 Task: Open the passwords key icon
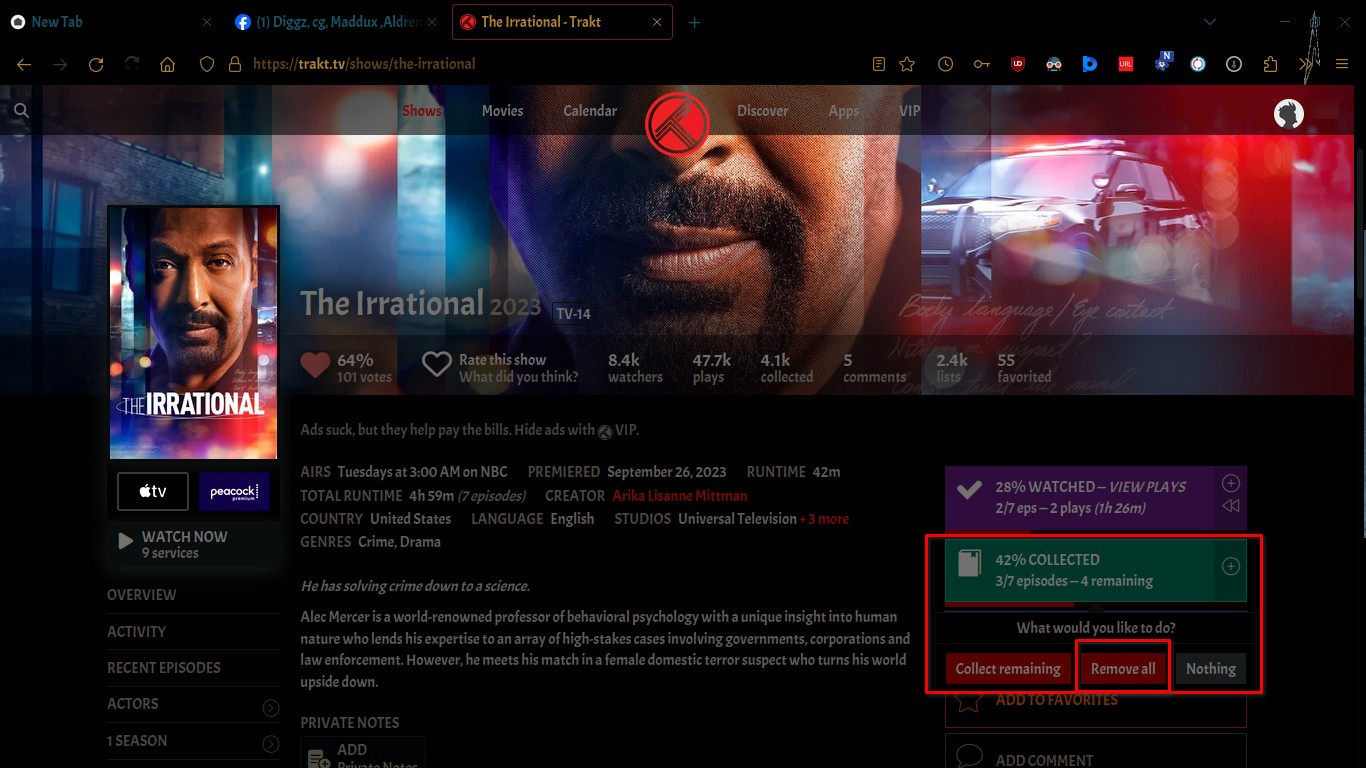click(982, 64)
